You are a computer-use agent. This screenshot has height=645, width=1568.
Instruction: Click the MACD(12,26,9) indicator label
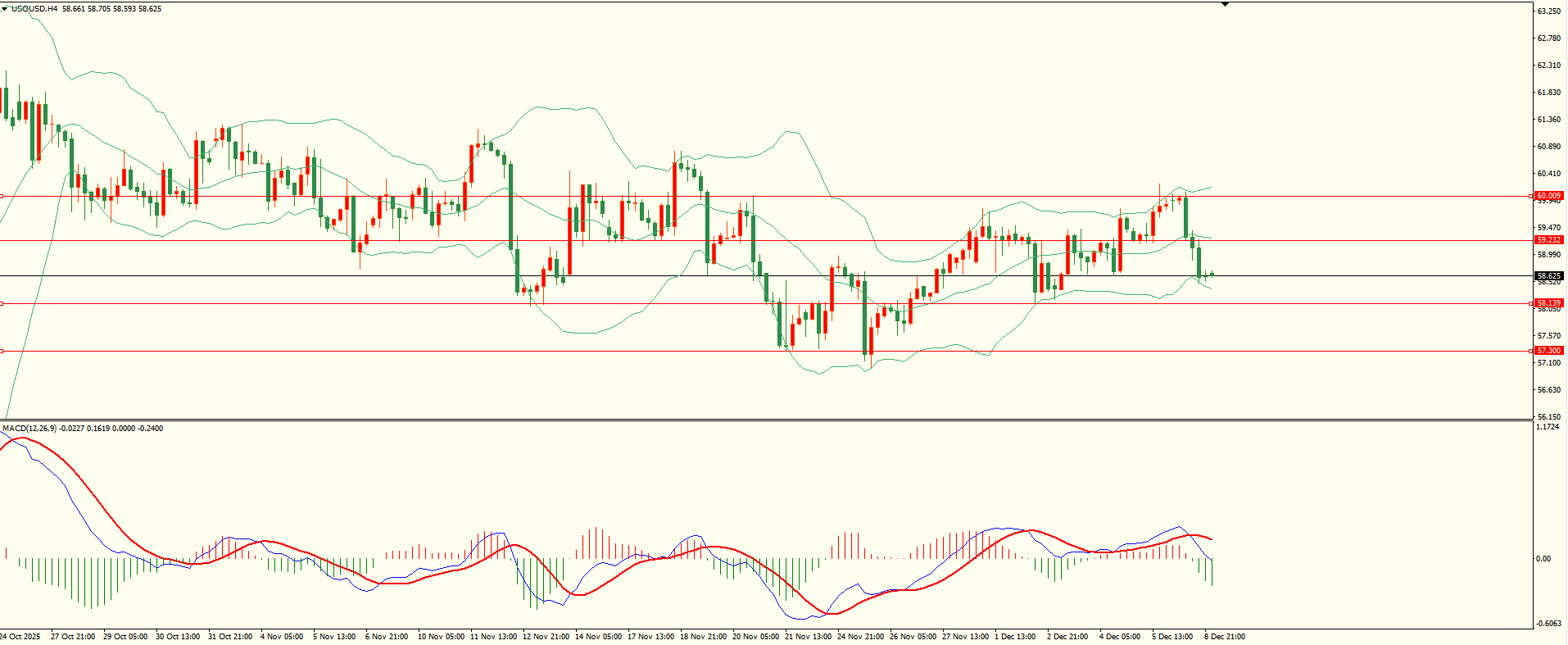(x=29, y=428)
